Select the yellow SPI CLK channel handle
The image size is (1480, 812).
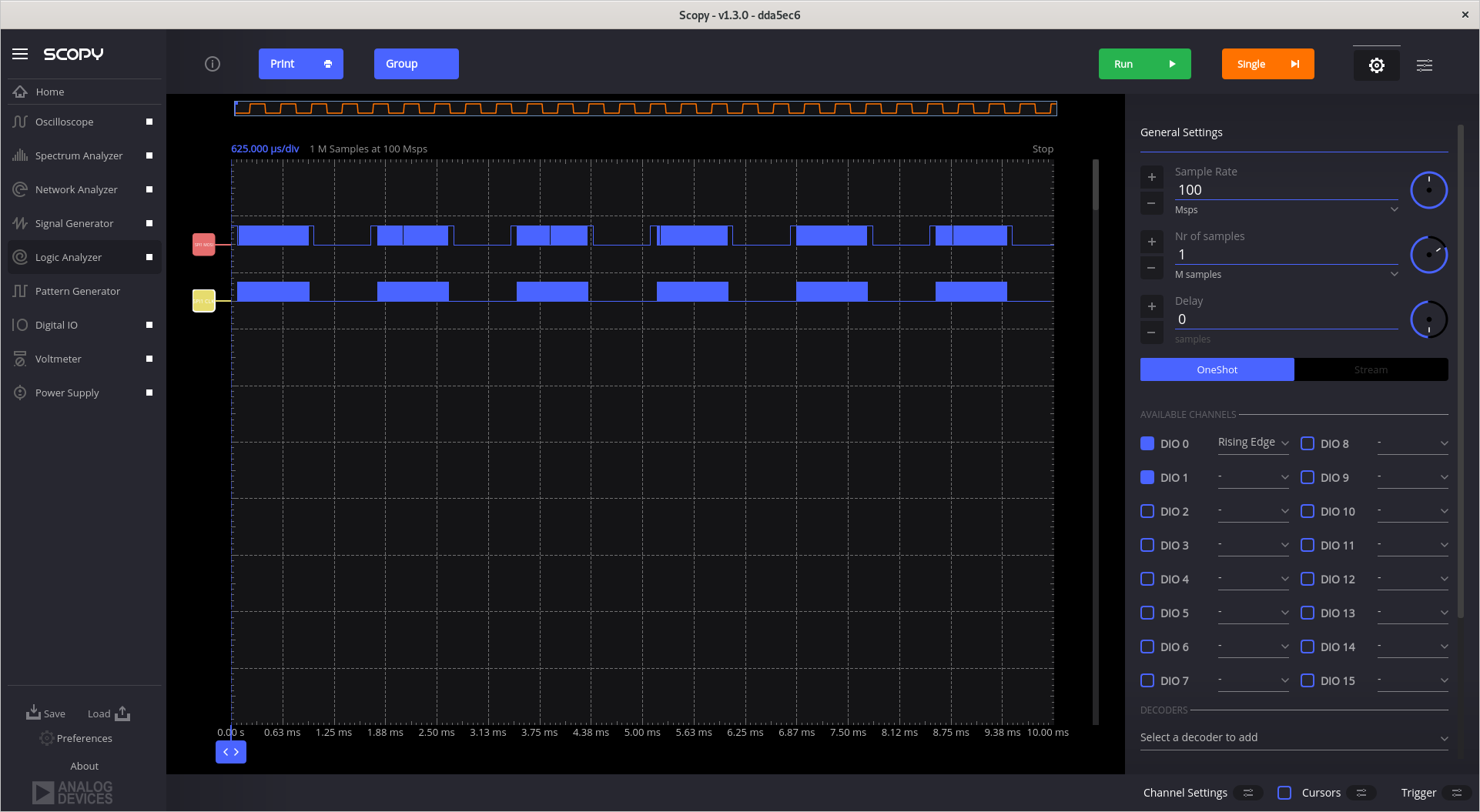coord(203,301)
